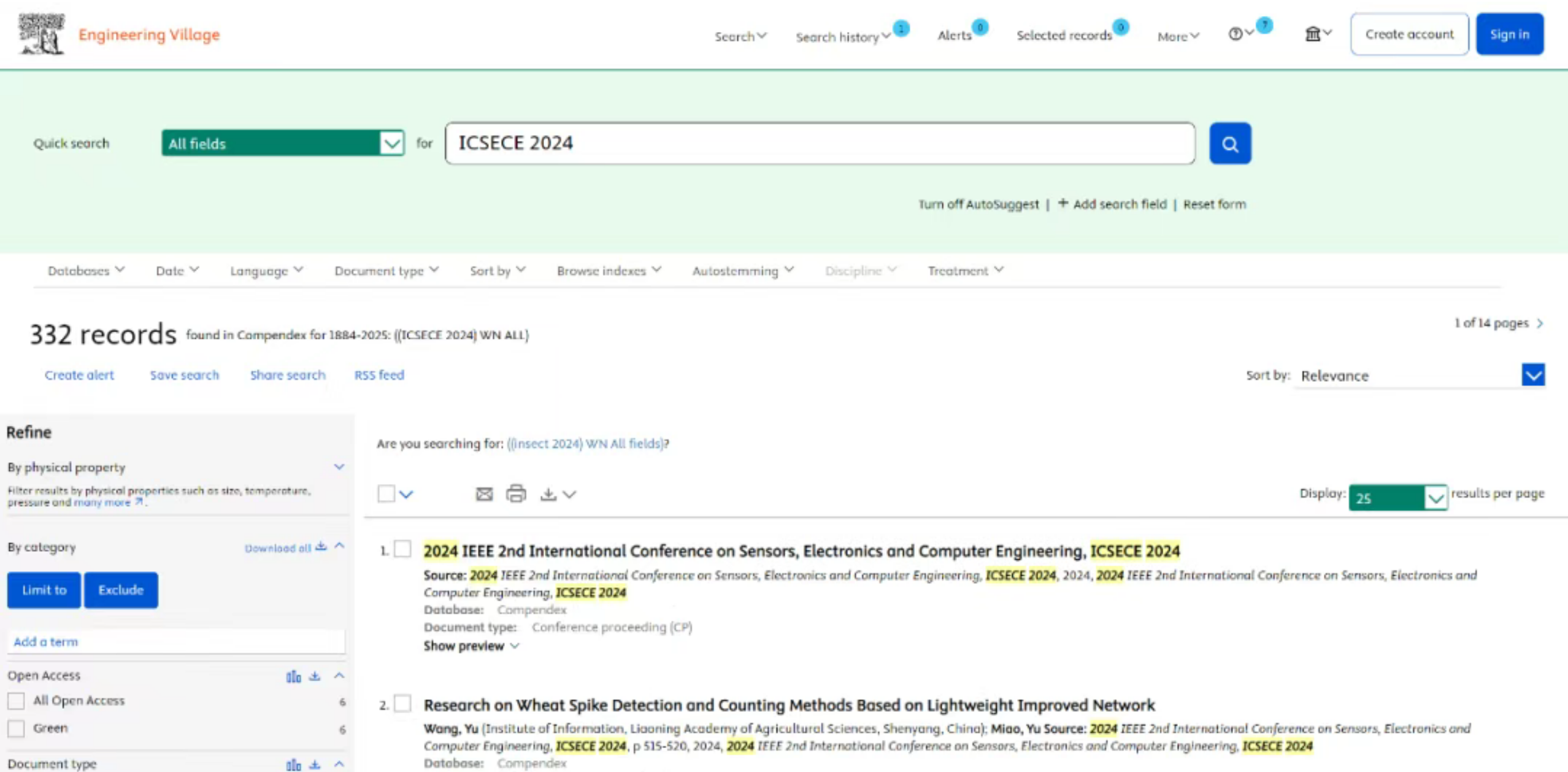Open the help question-mark icon
Viewport: 1568px width, 772px height.
(1235, 34)
